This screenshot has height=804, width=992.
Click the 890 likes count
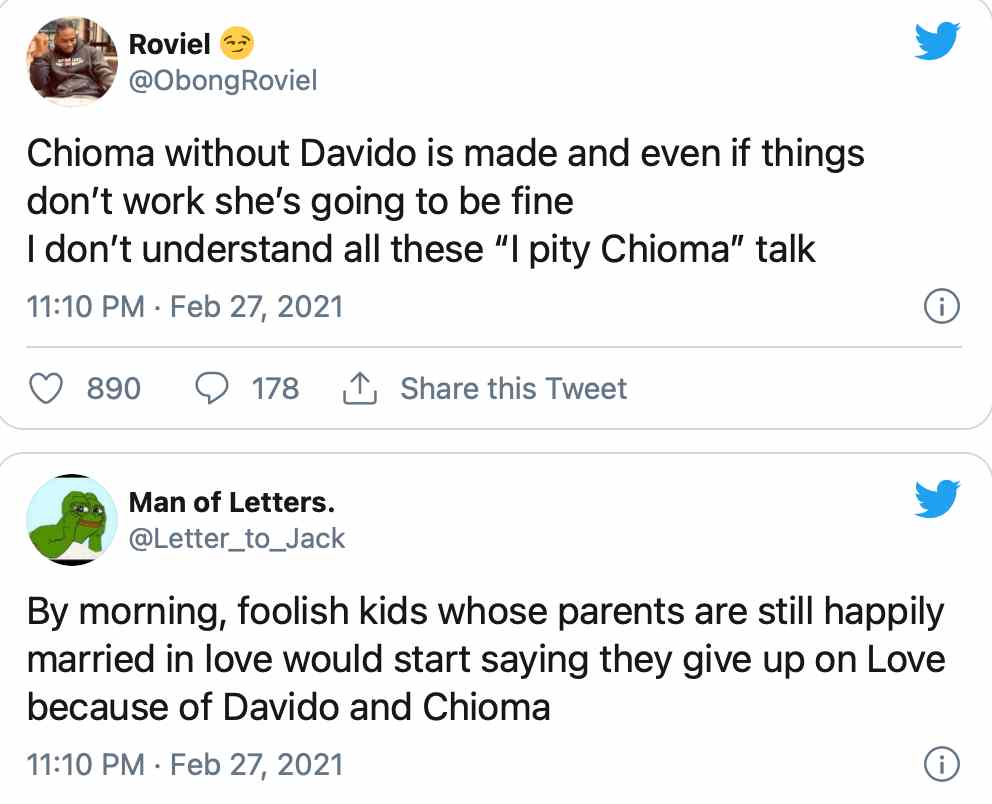[114, 388]
